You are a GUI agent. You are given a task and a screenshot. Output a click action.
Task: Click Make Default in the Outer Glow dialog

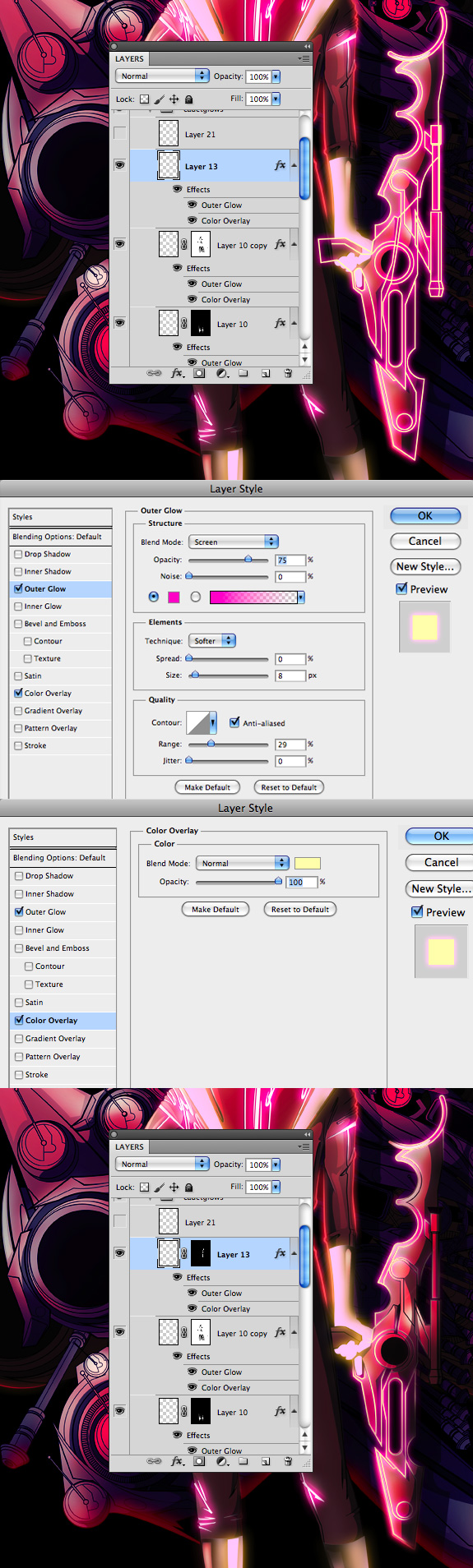pos(207,786)
